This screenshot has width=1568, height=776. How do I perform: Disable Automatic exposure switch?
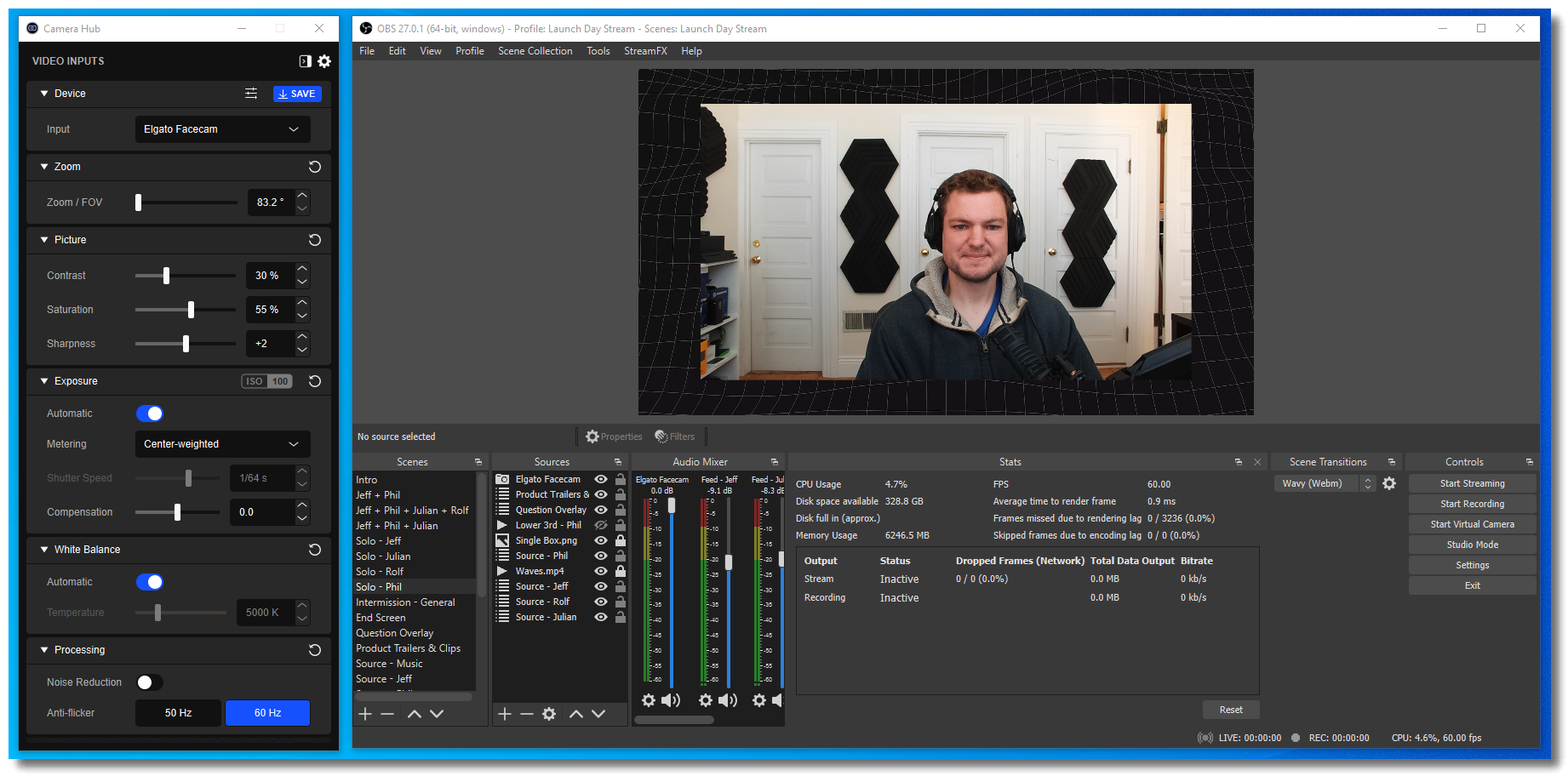click(x=150, y=414)
